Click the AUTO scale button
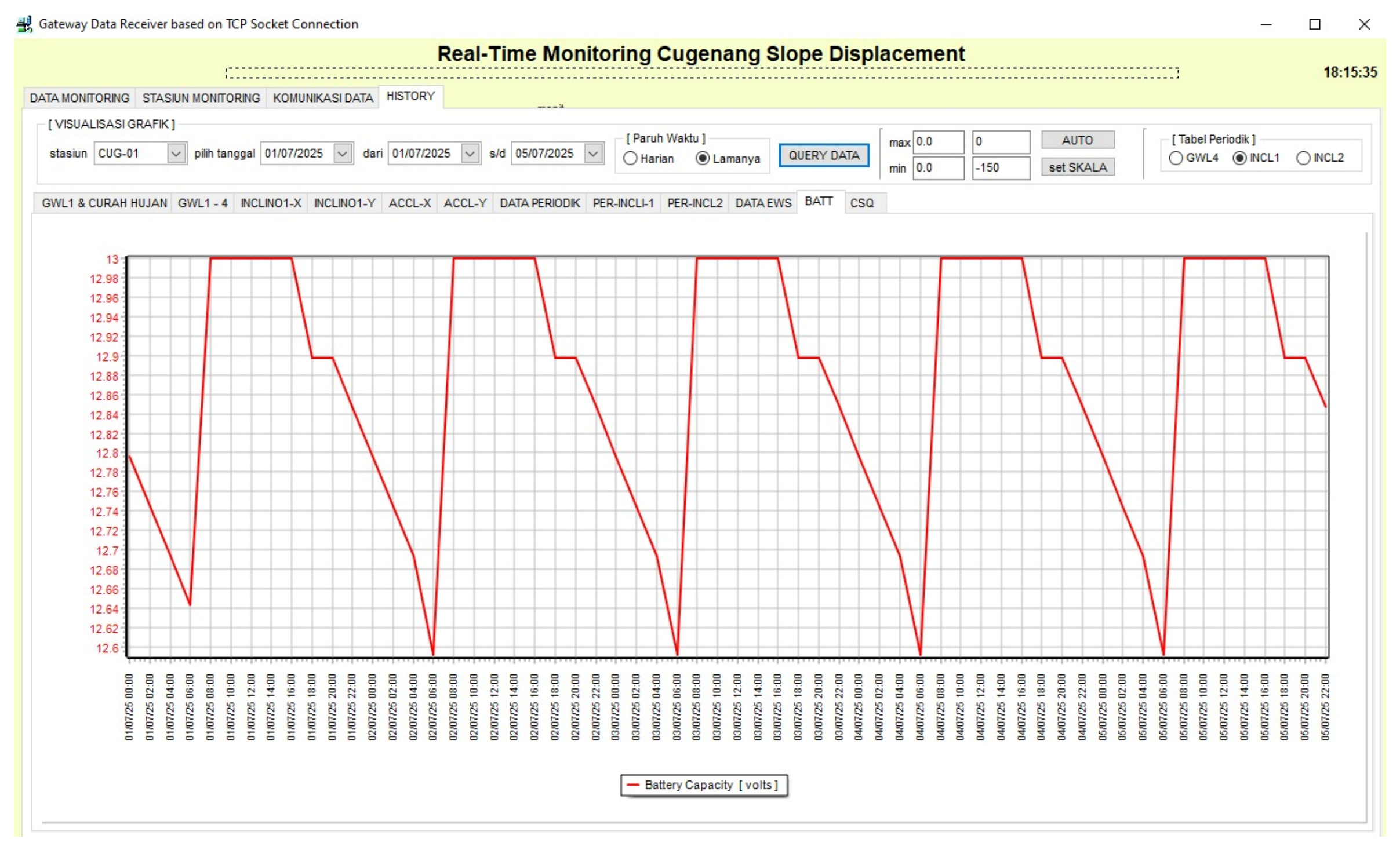The height and width of the screenshot is (850, 1400). (x=1077, y=140)
